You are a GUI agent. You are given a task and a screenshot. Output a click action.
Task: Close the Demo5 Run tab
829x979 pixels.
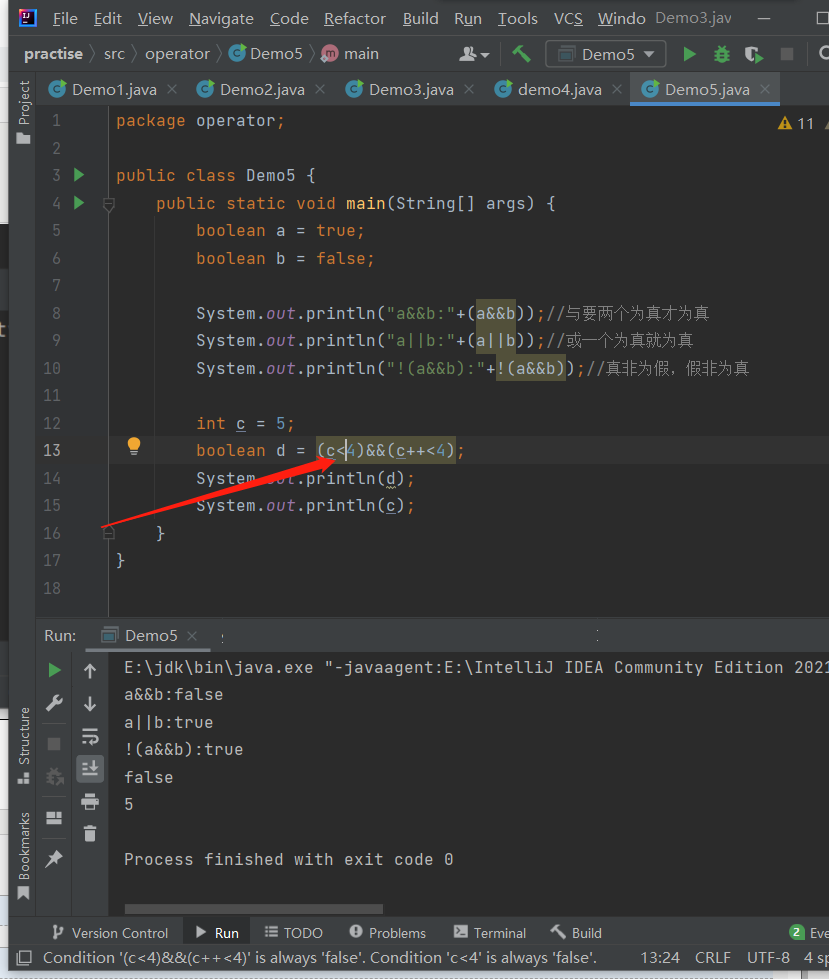[x=192, y=636]
